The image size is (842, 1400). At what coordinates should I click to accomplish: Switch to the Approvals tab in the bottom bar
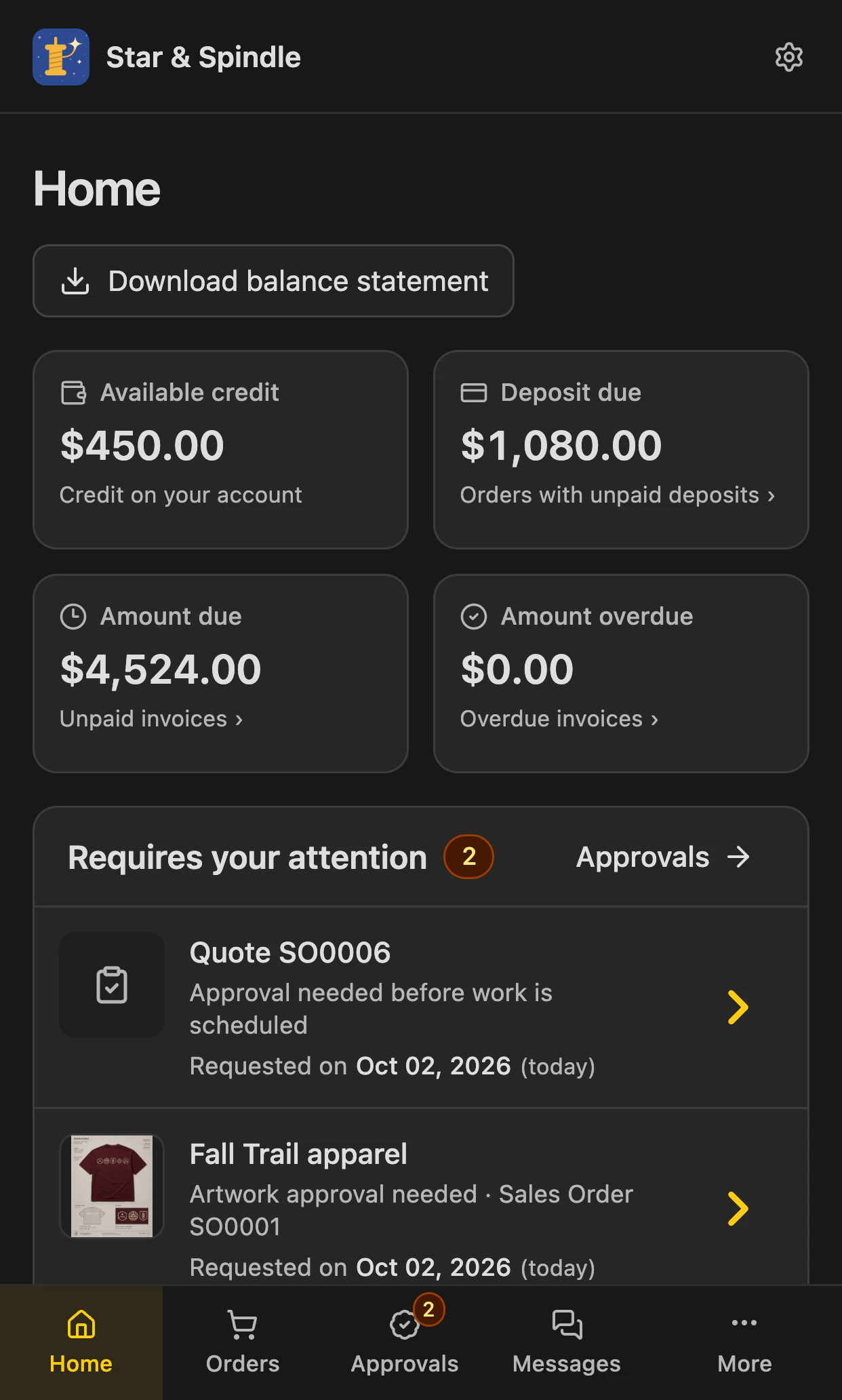pos(405,1342)
